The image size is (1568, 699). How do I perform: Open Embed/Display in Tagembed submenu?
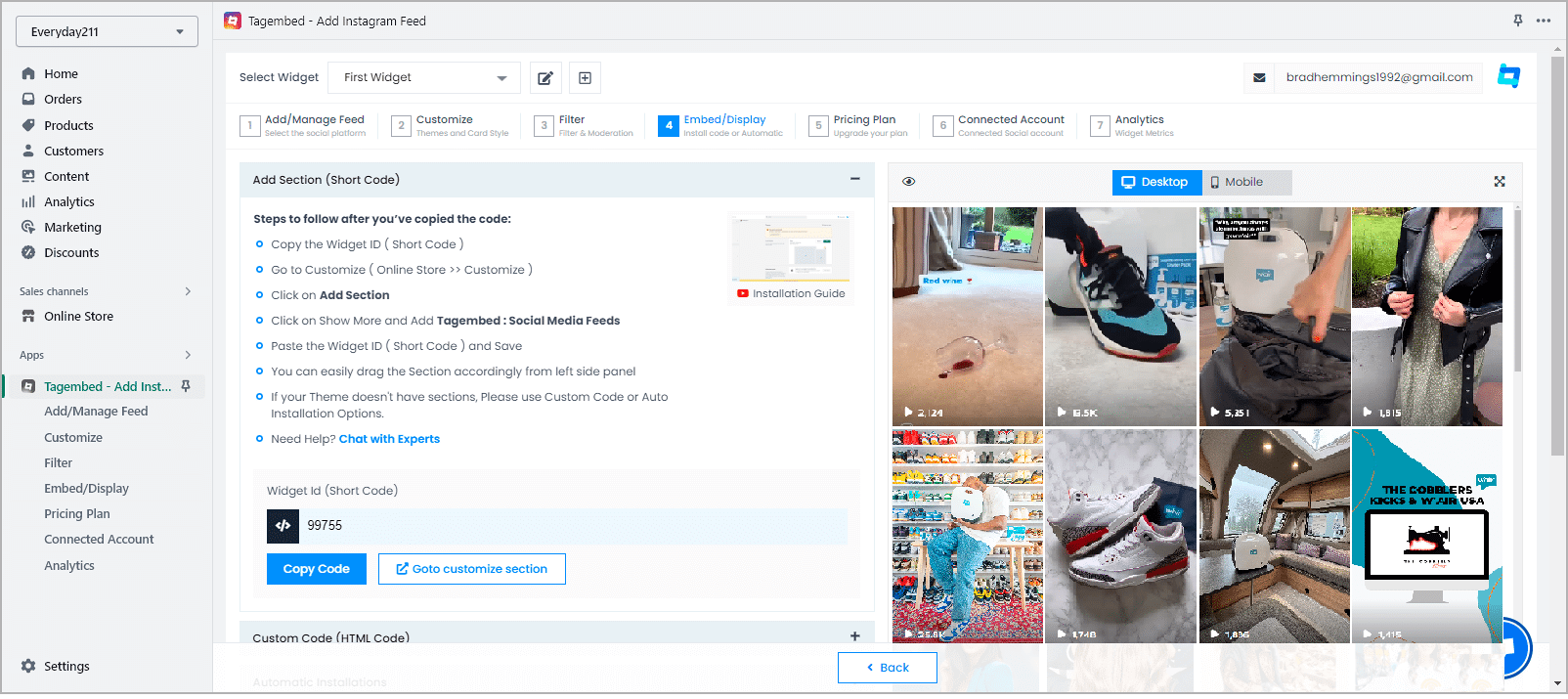click(86, 488)
